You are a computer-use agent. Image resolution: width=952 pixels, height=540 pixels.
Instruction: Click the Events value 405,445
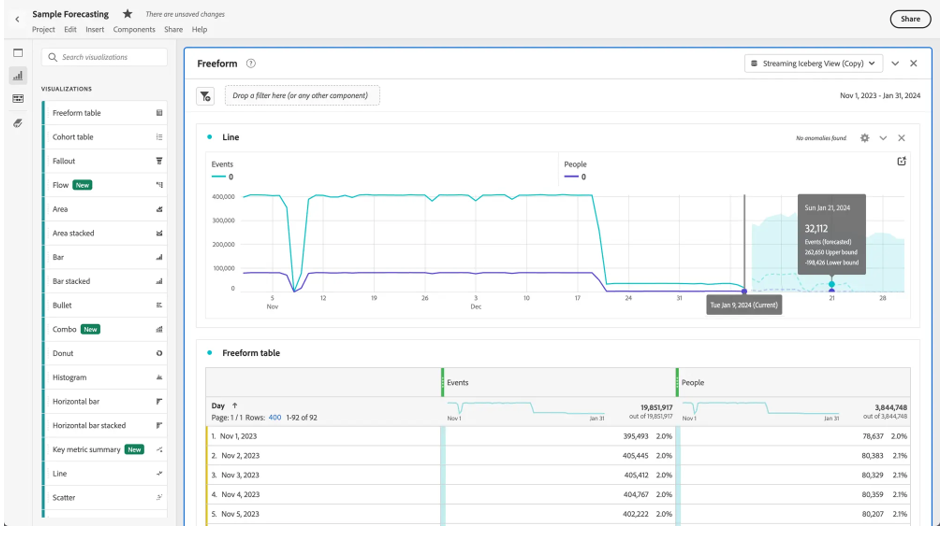coord(635,456)
